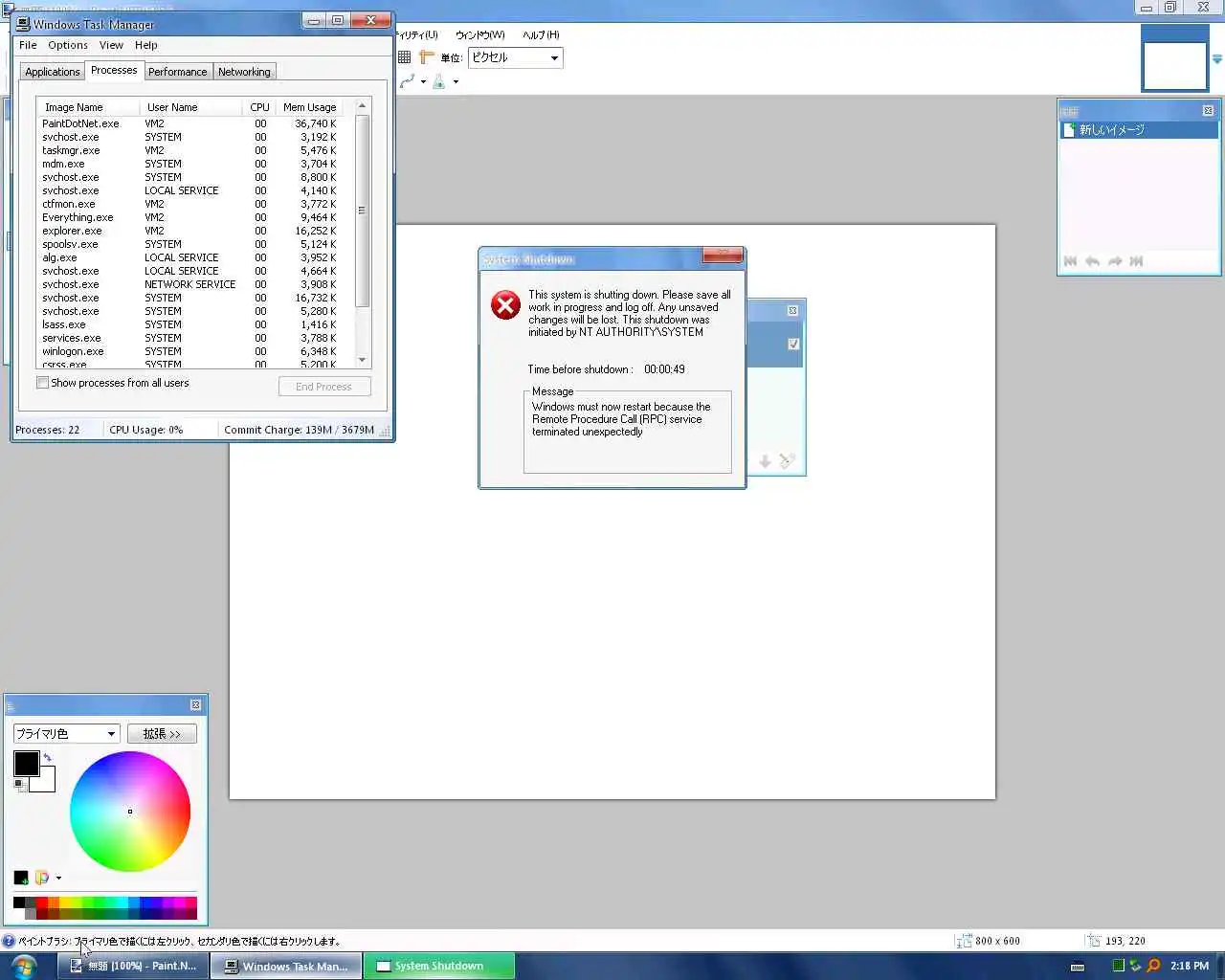Viewport: 1225px width, 980px height.
Task: Click the flask blending mode icon
Action: 439,81
